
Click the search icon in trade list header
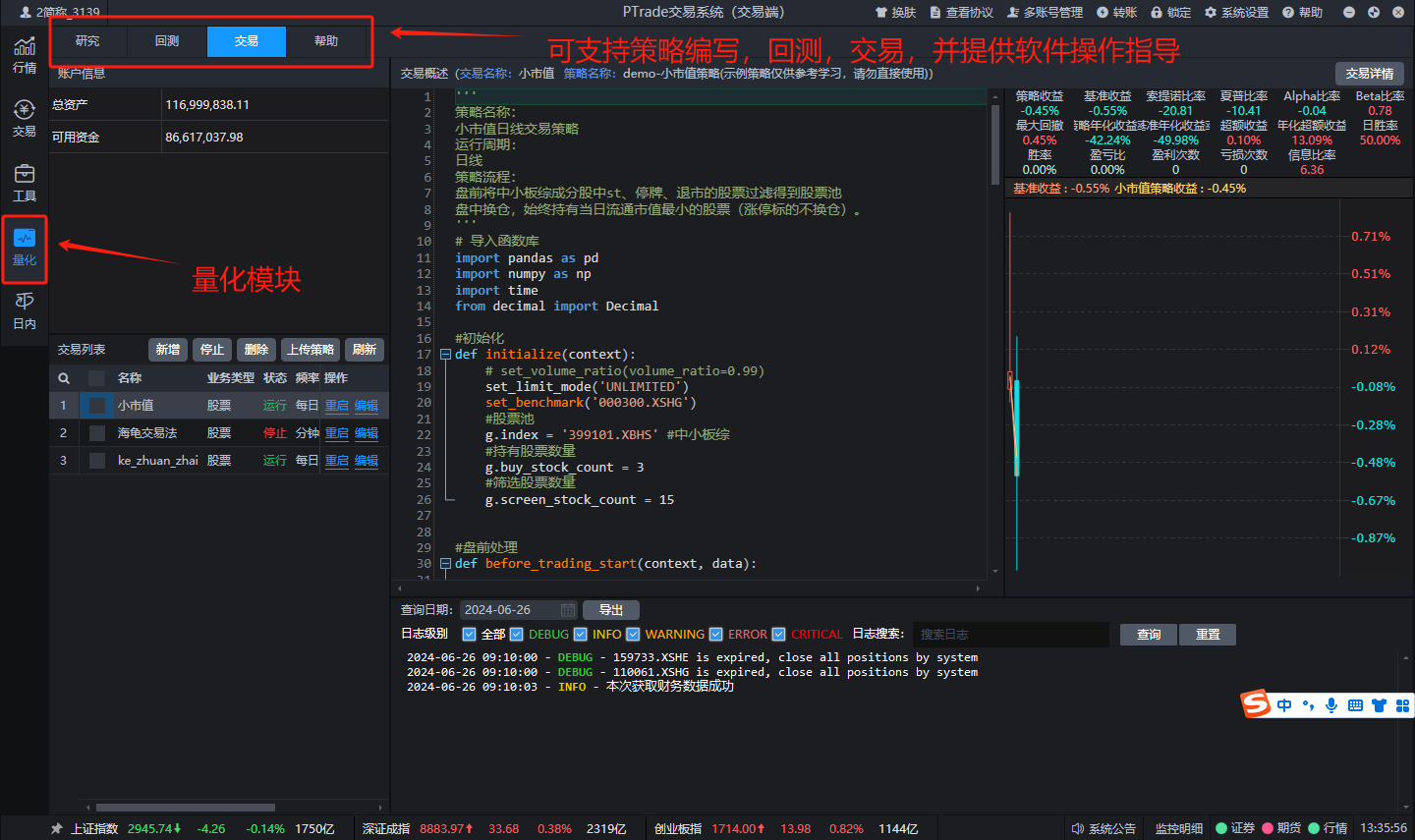click(64, 378)
